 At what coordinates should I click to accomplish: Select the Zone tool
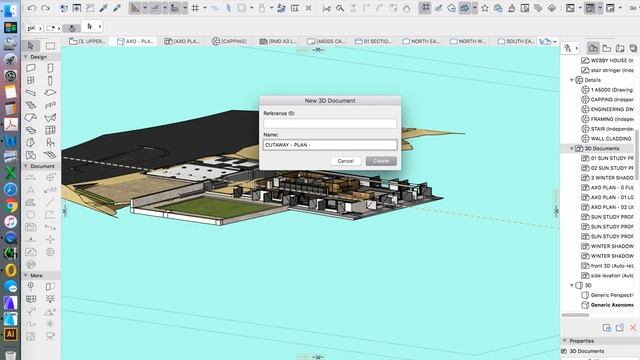31,155
